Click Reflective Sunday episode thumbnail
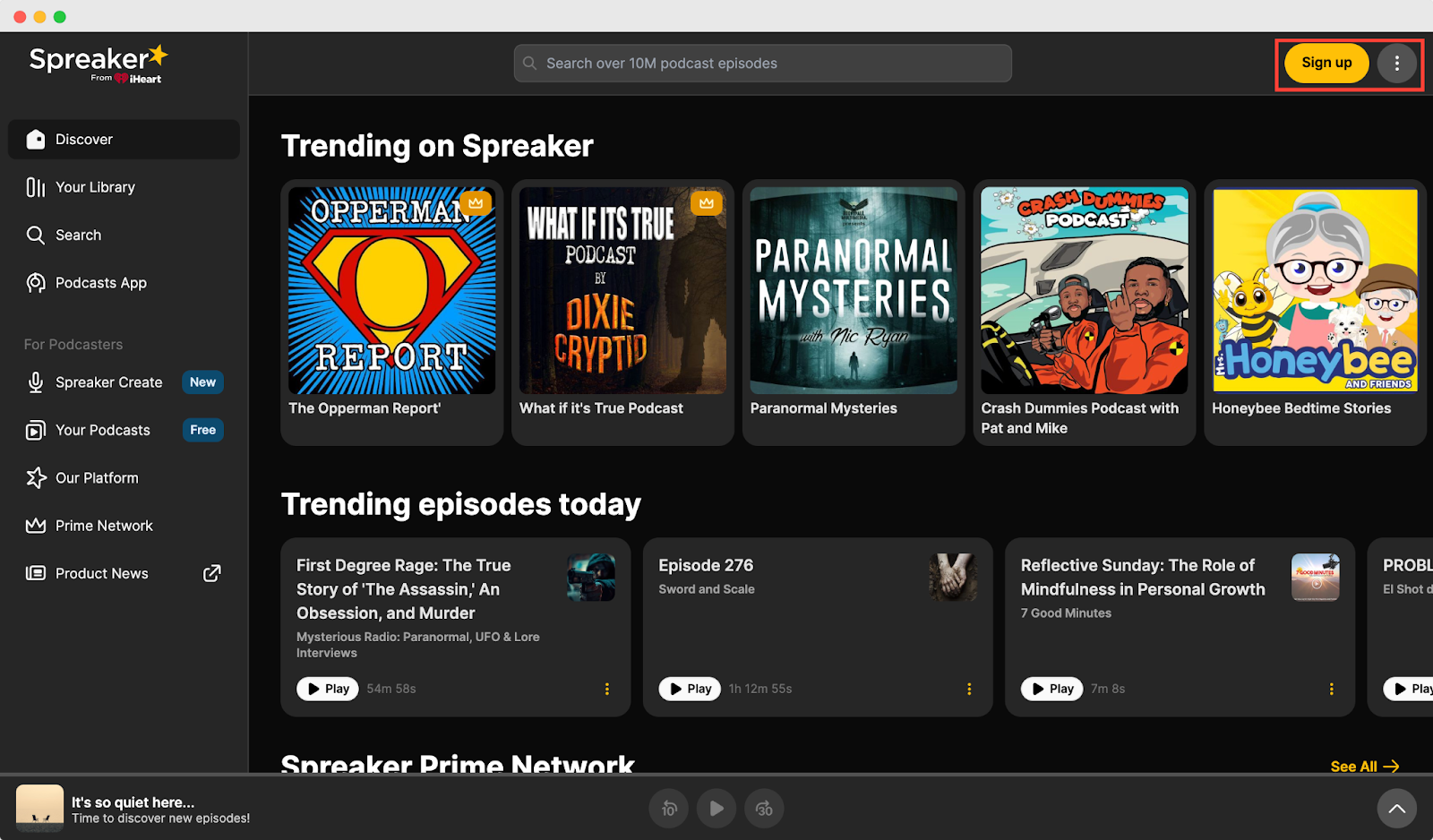 (1316, 578)
